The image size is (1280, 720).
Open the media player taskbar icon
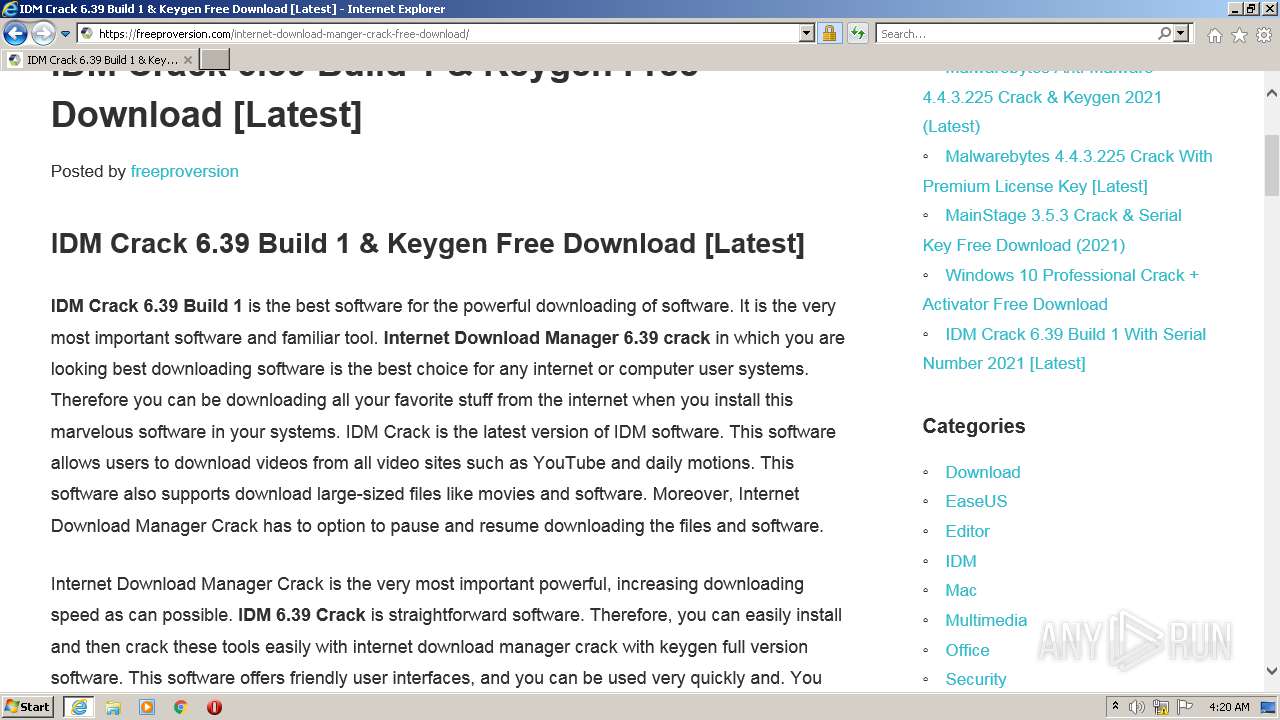[147, 707]
